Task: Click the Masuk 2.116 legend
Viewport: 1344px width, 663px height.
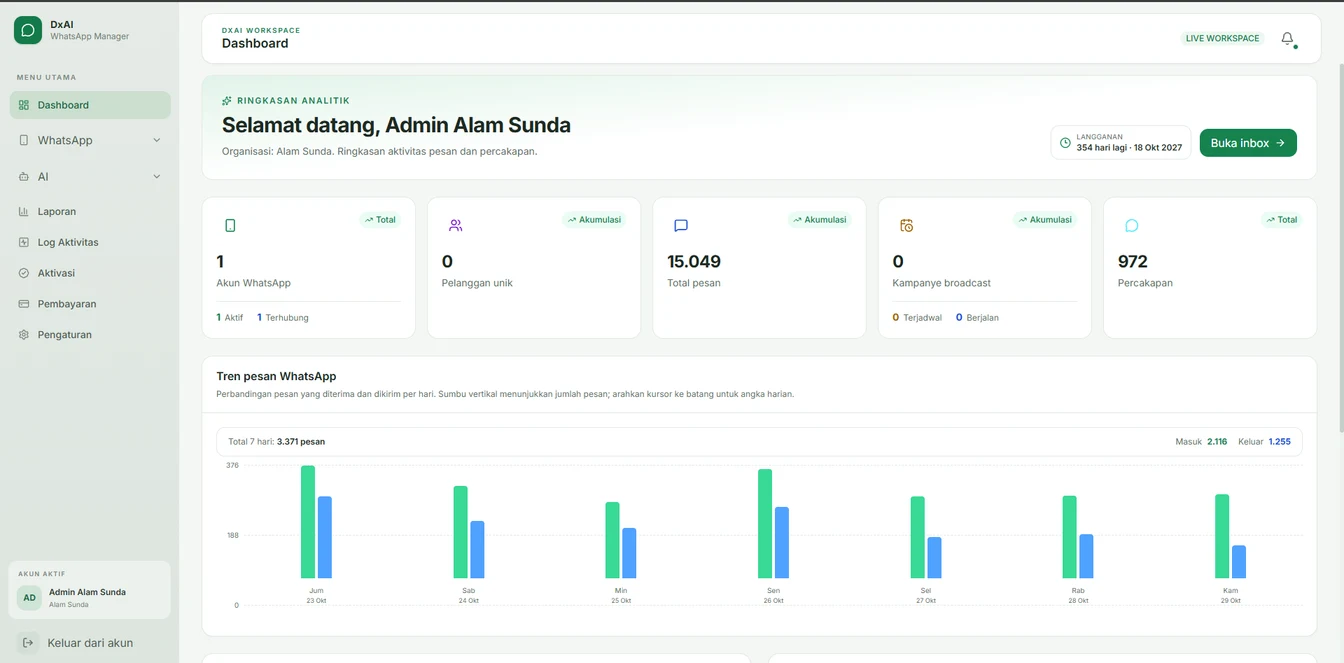Action: 1201,441
